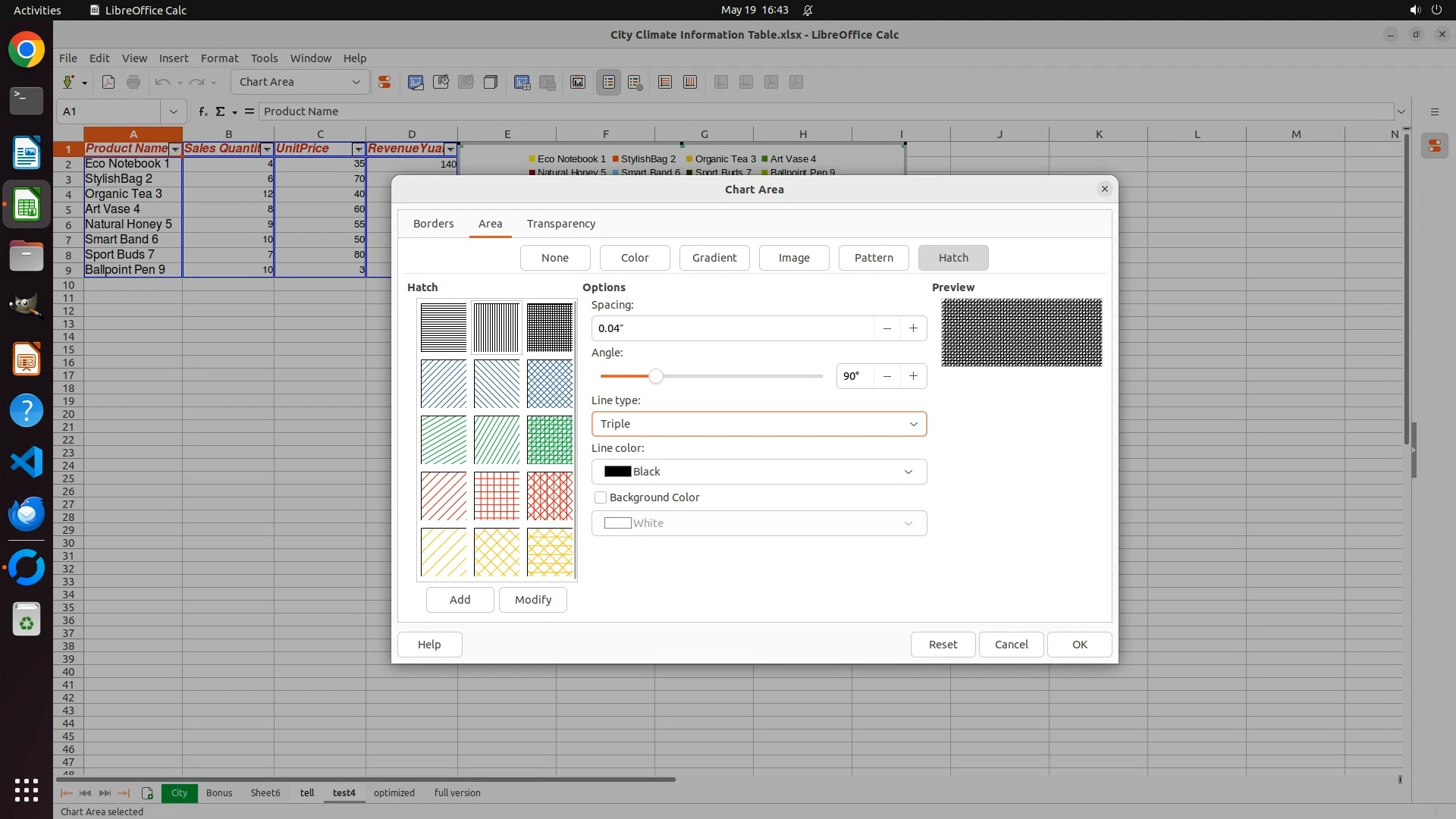Click the Angle slider handle
Screen dimensions: 1456x819
pos(656,376)
